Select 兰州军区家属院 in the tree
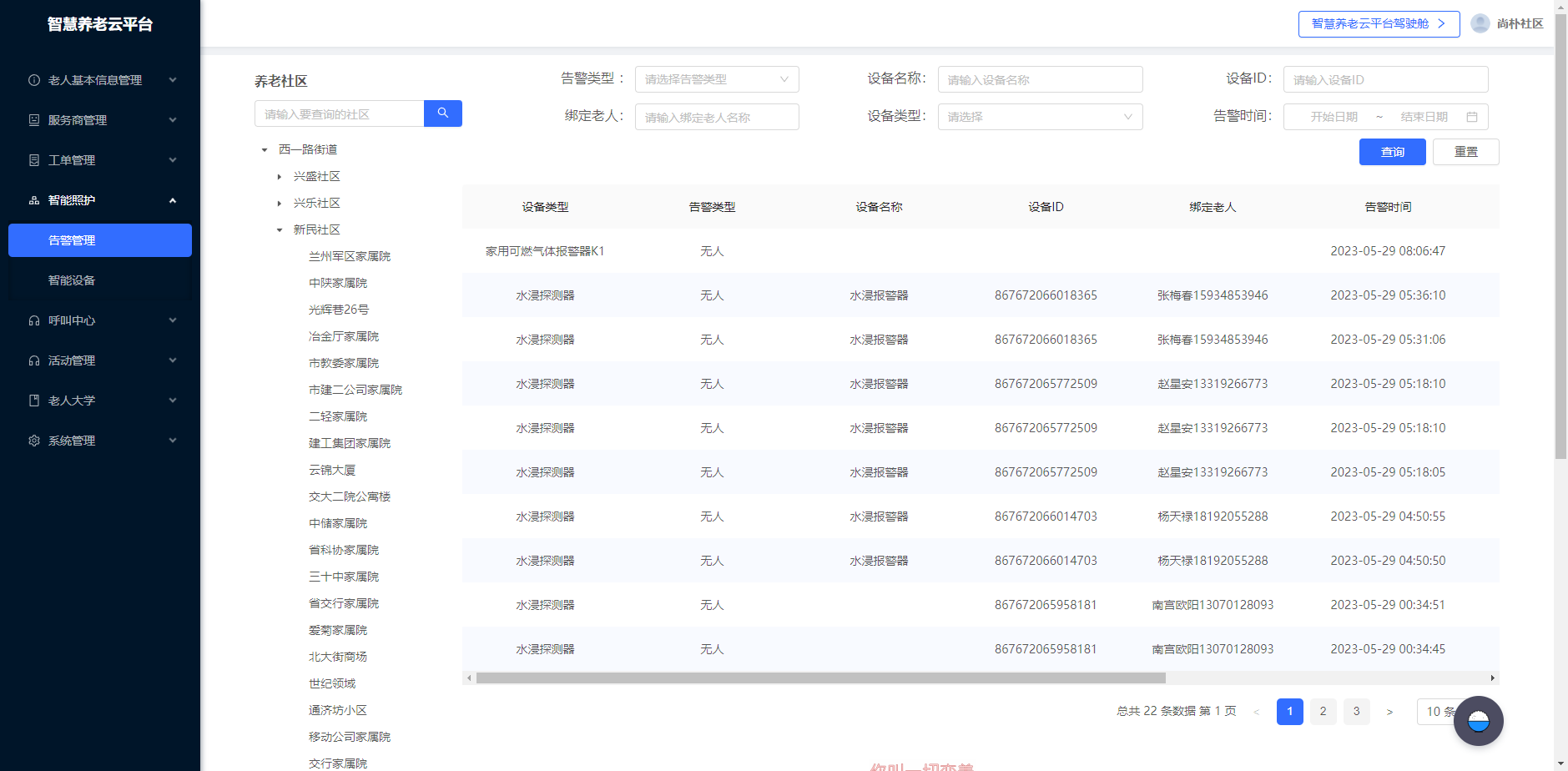Screen dimensions: 1568x771 (x=350, y=256)
